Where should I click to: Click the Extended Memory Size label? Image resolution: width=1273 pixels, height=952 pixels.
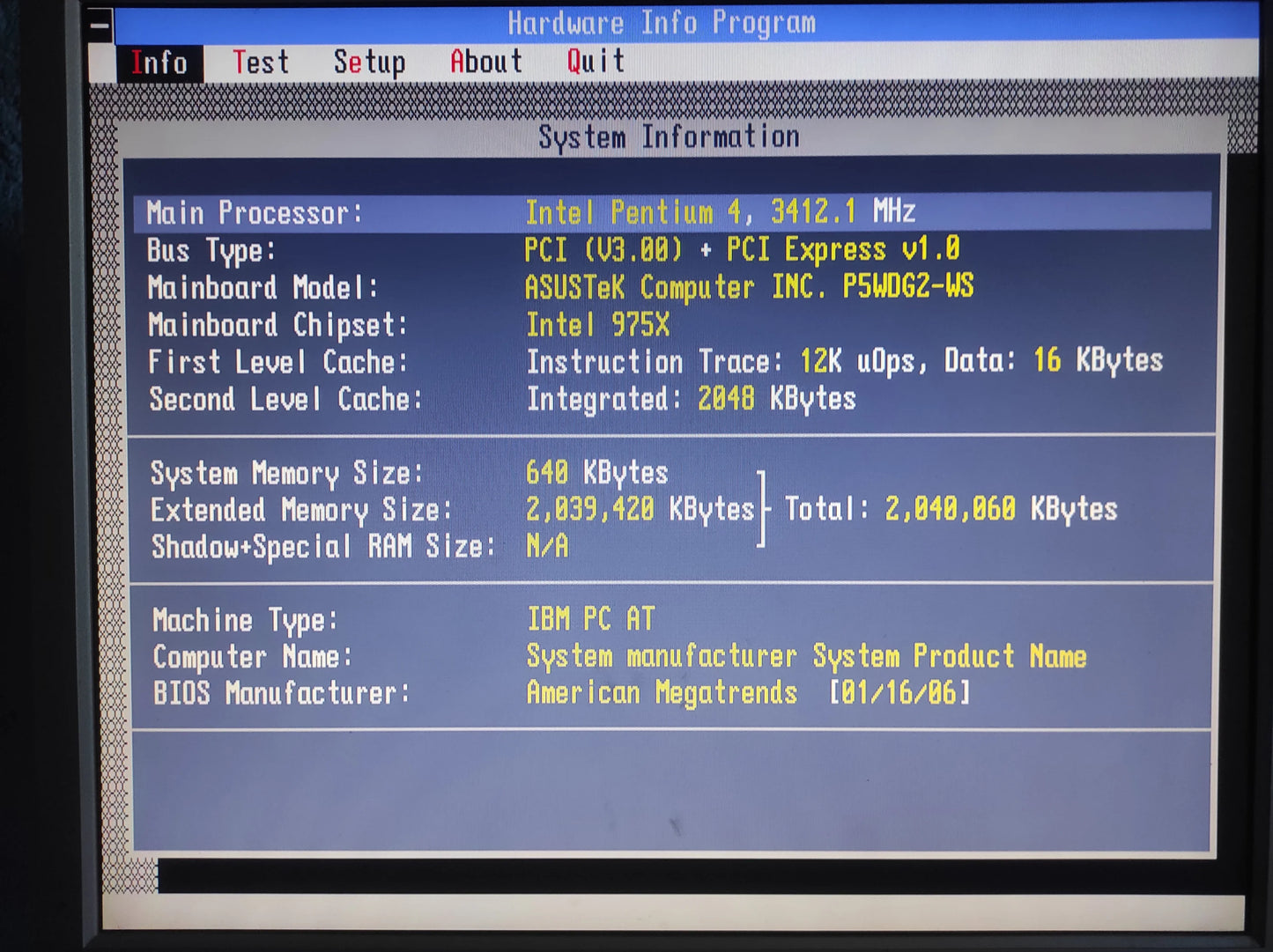point(300,510)
